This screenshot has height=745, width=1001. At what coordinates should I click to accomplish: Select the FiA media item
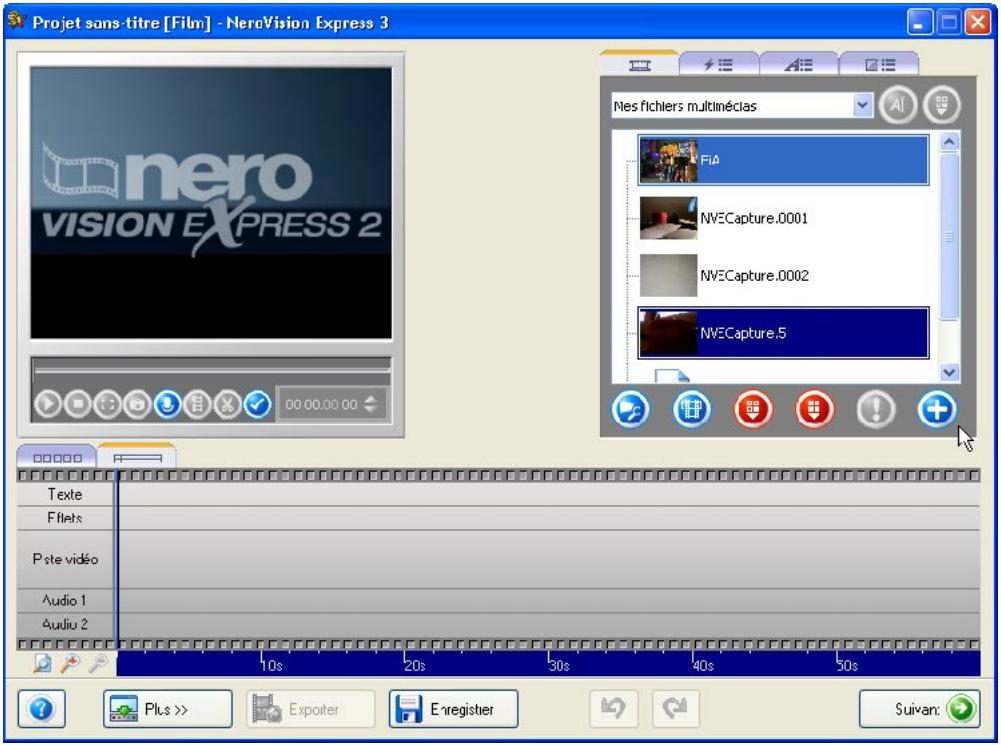point(783,160)
